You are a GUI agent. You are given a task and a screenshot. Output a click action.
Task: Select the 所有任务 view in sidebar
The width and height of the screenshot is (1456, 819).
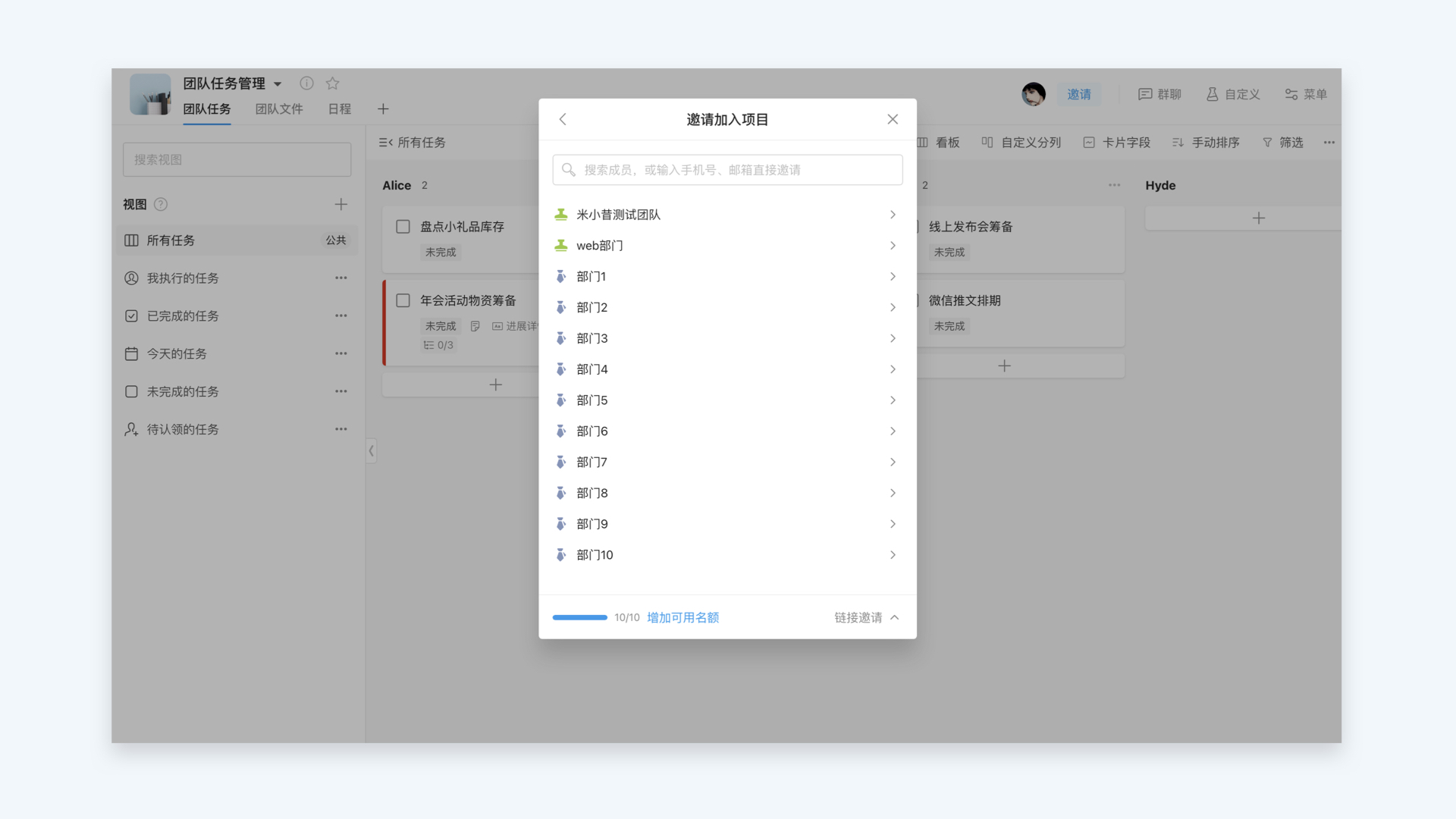[237, 240]
